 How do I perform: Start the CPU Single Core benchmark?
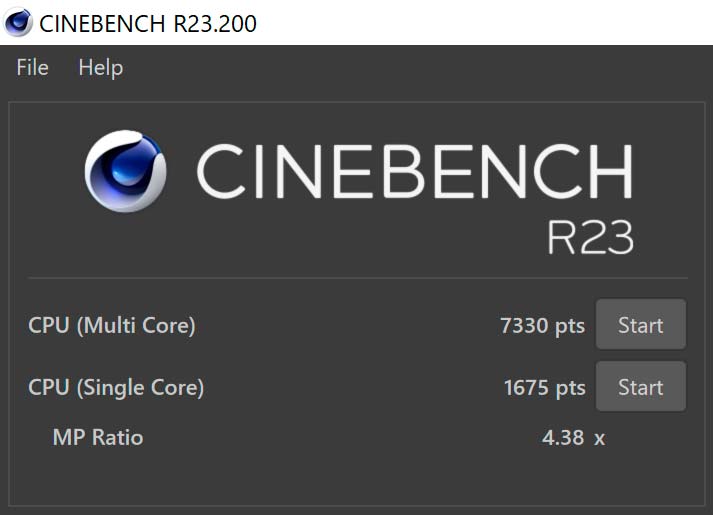(x=640, y=387)
